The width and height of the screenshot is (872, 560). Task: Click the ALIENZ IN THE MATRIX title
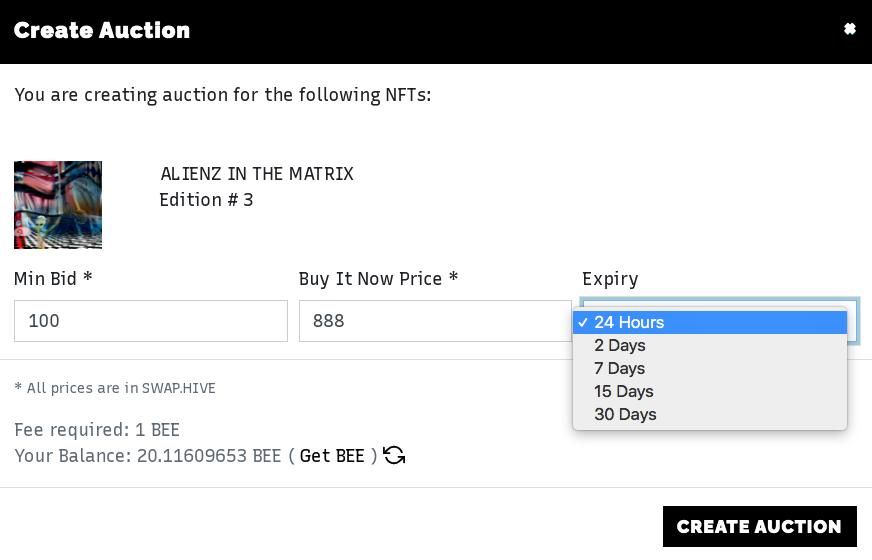tap(257, 174)
